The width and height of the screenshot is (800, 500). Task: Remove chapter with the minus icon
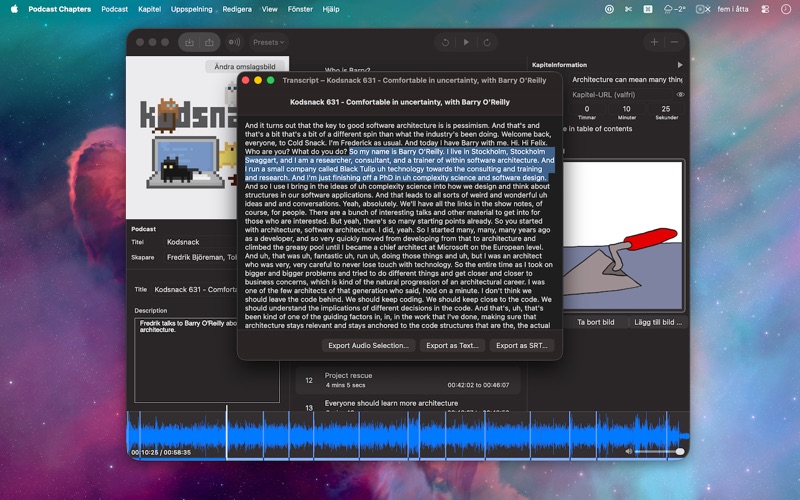tap(674, 42)
